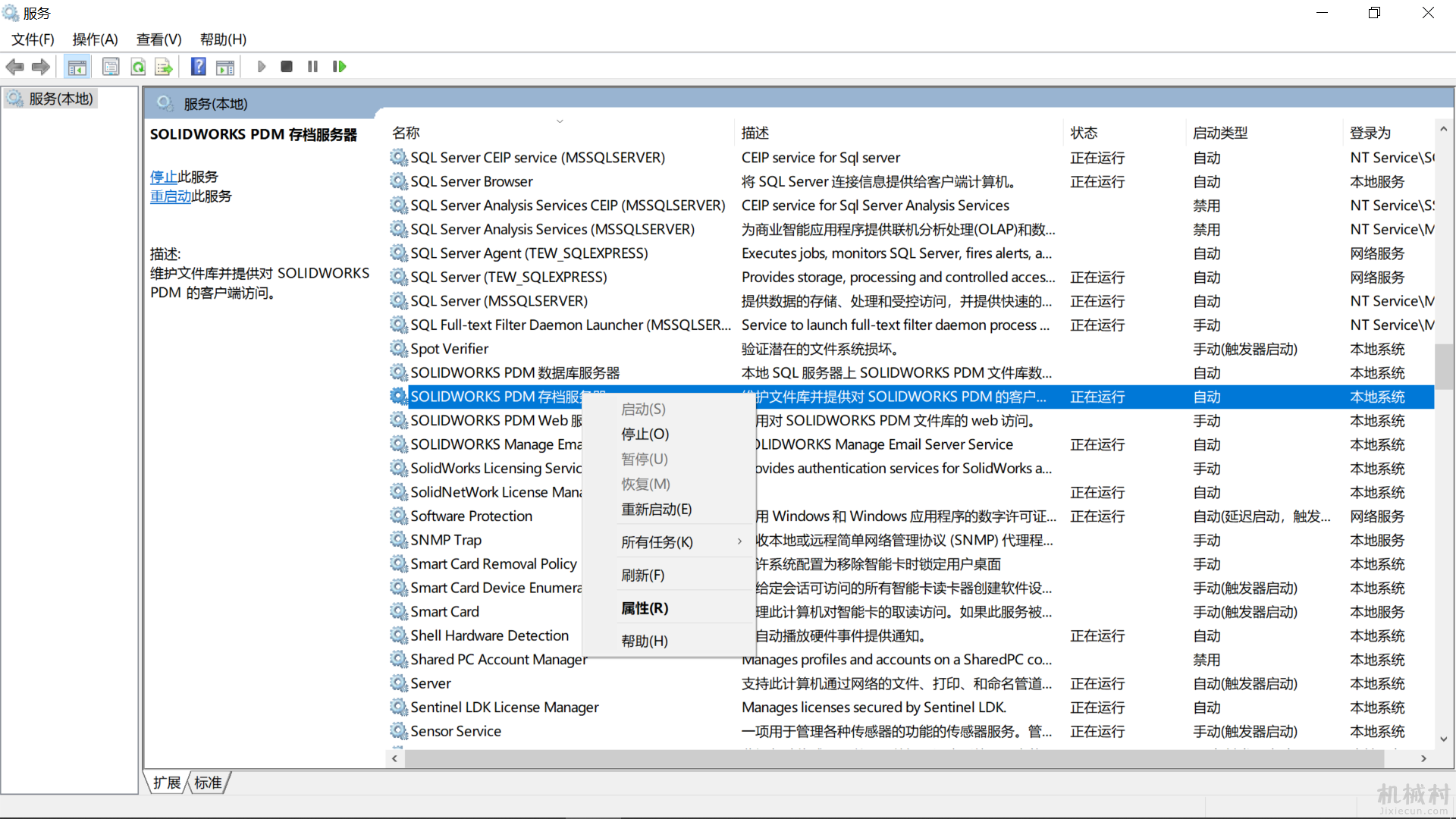Choose 属性(R) in the context menu
The height and width of the screenshot is (819, 1456).
(x=669, y=608)
